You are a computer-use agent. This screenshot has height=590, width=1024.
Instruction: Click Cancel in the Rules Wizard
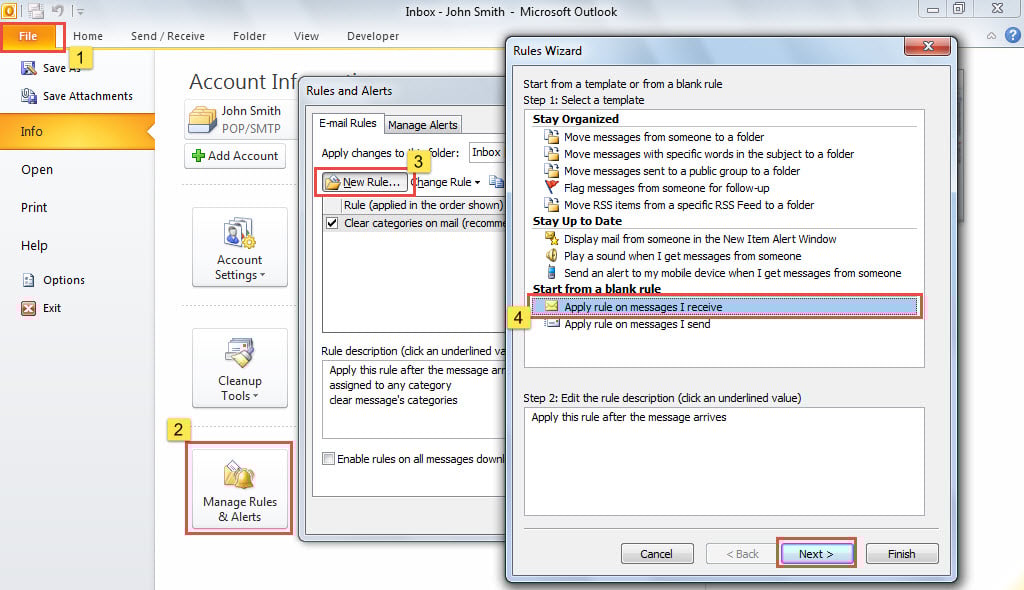tap(656, 553)
